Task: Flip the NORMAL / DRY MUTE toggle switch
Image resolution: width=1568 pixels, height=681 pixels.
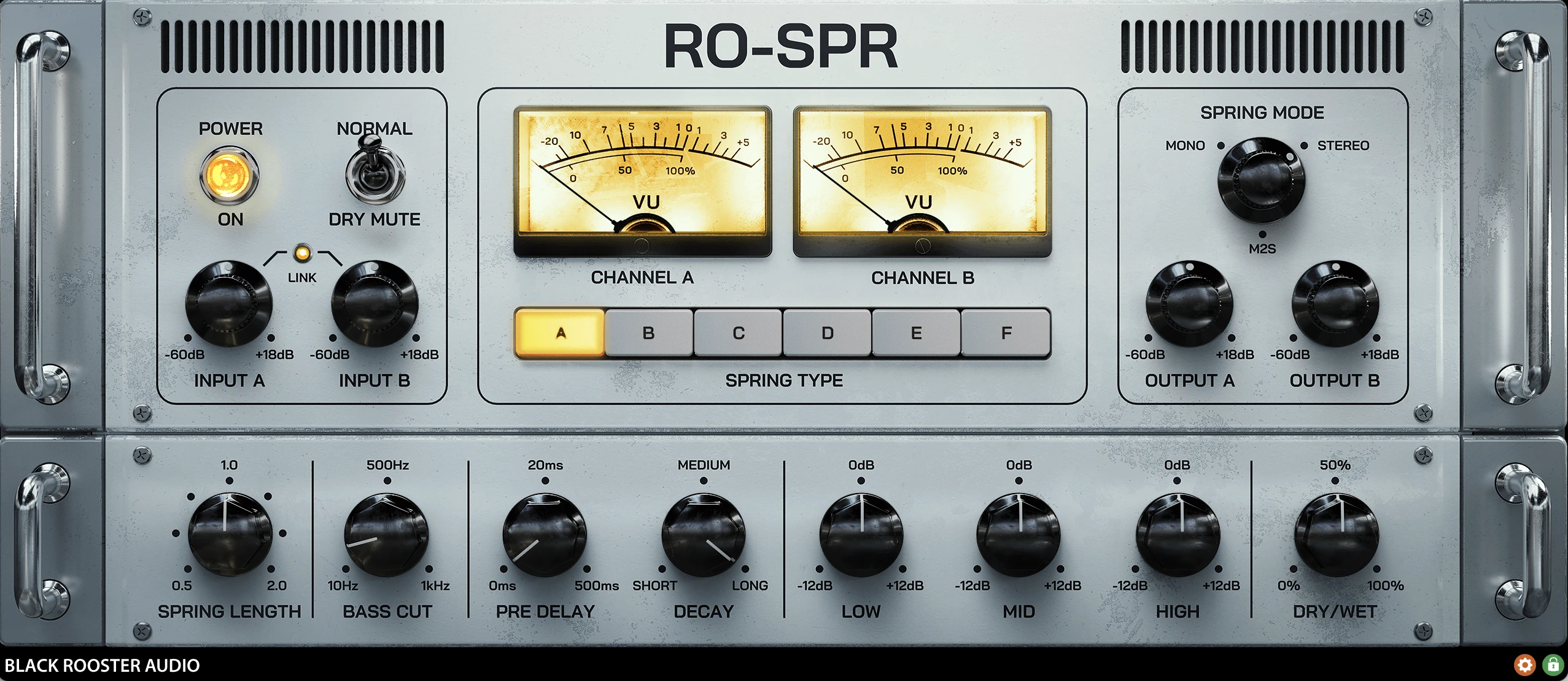Action: pos(374,171)
